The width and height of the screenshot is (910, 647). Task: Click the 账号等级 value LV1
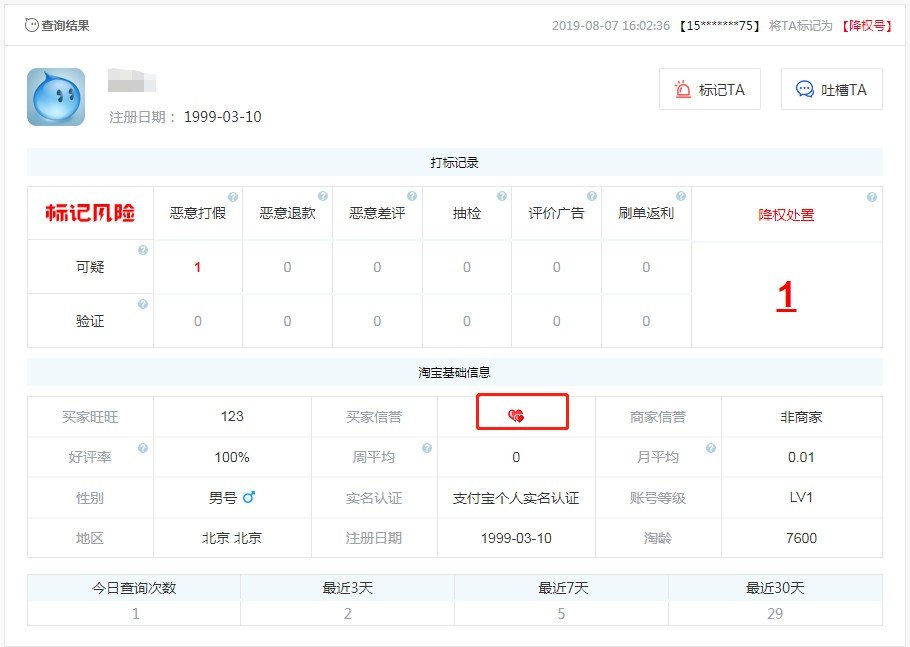[x=801, y=497]
